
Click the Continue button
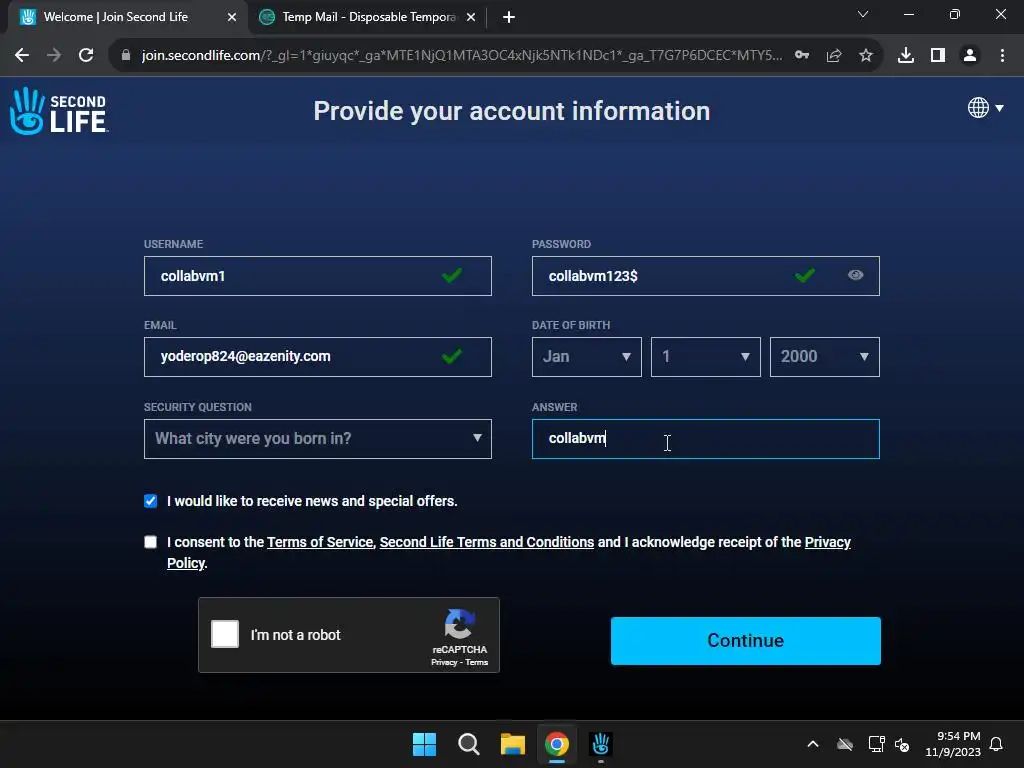[x=745, y=641]
